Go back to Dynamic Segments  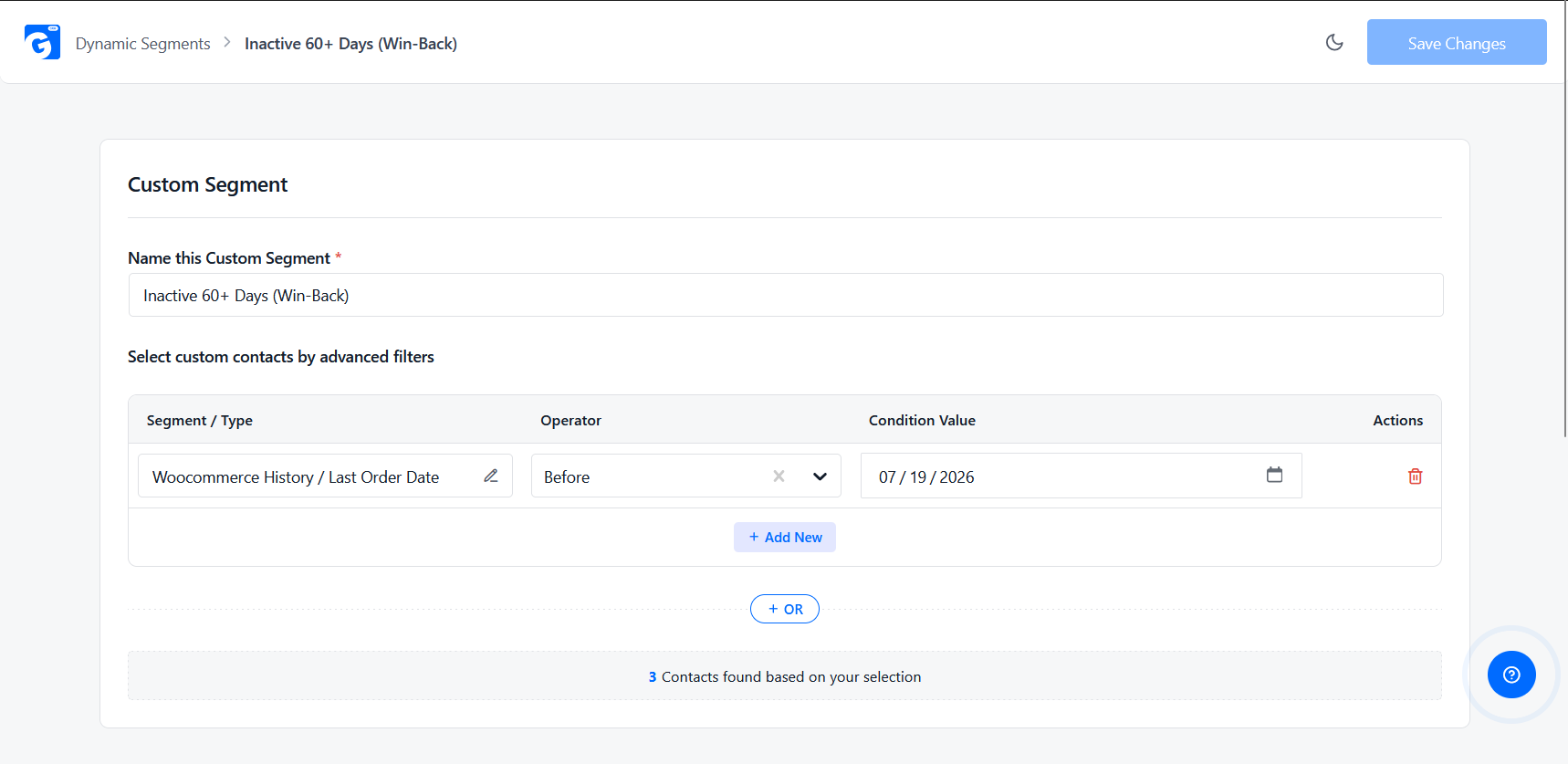[142, 44]
